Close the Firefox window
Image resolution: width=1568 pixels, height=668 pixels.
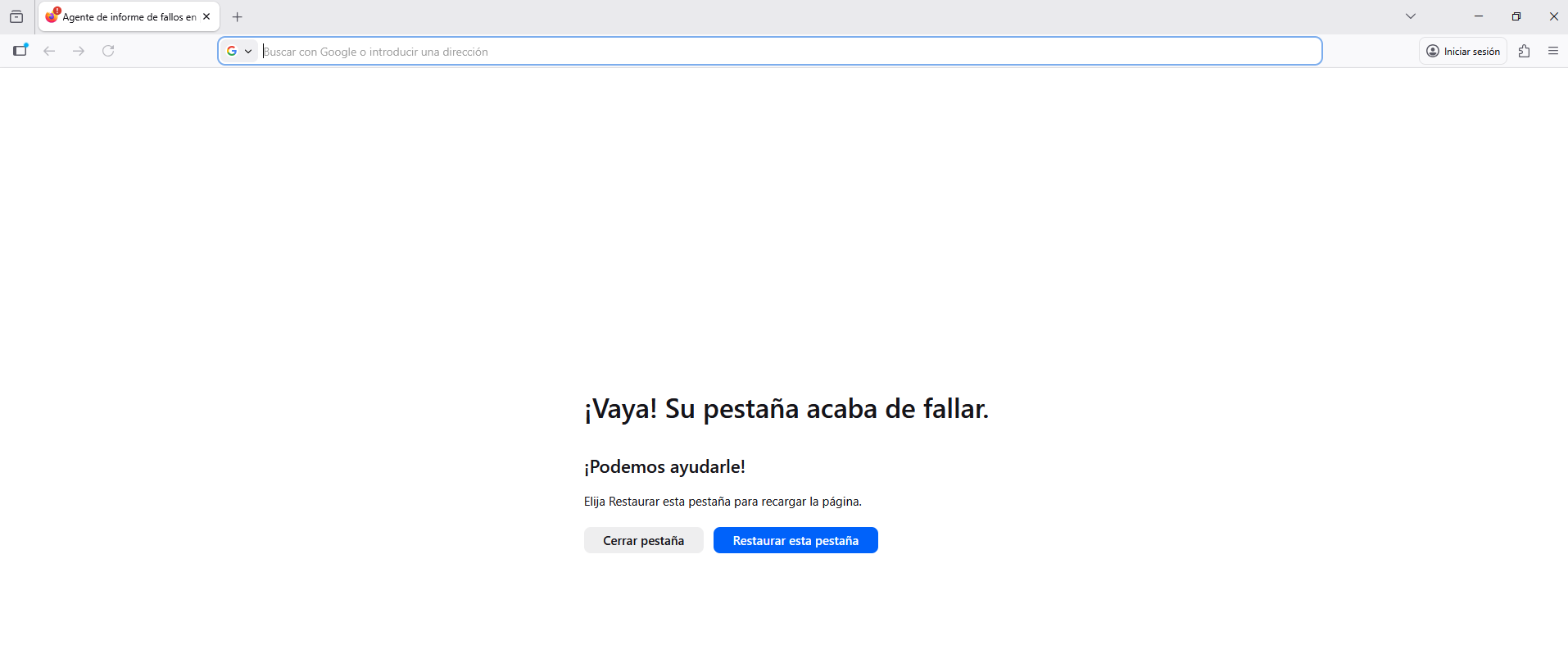[x=1553, y=16]
